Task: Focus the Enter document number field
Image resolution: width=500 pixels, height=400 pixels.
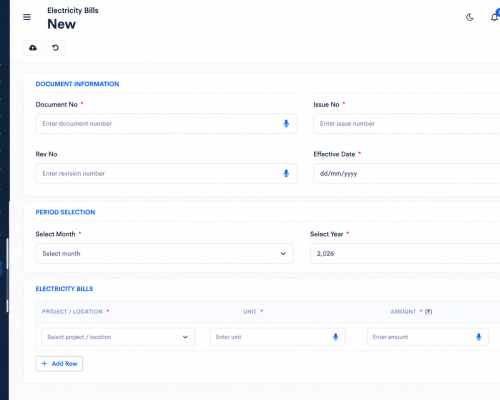Action: 166,124
